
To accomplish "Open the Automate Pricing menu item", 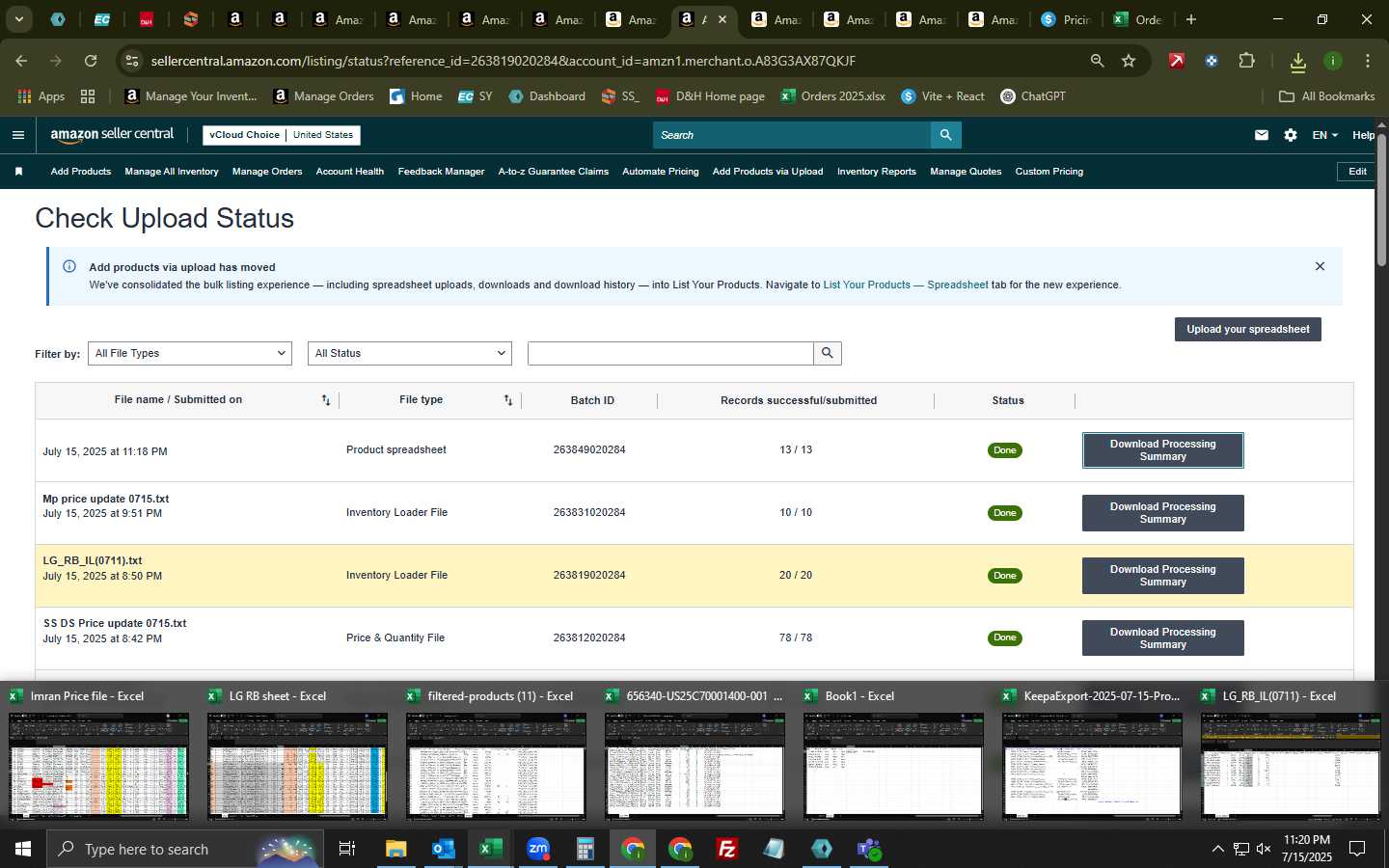I will (661, 172).
